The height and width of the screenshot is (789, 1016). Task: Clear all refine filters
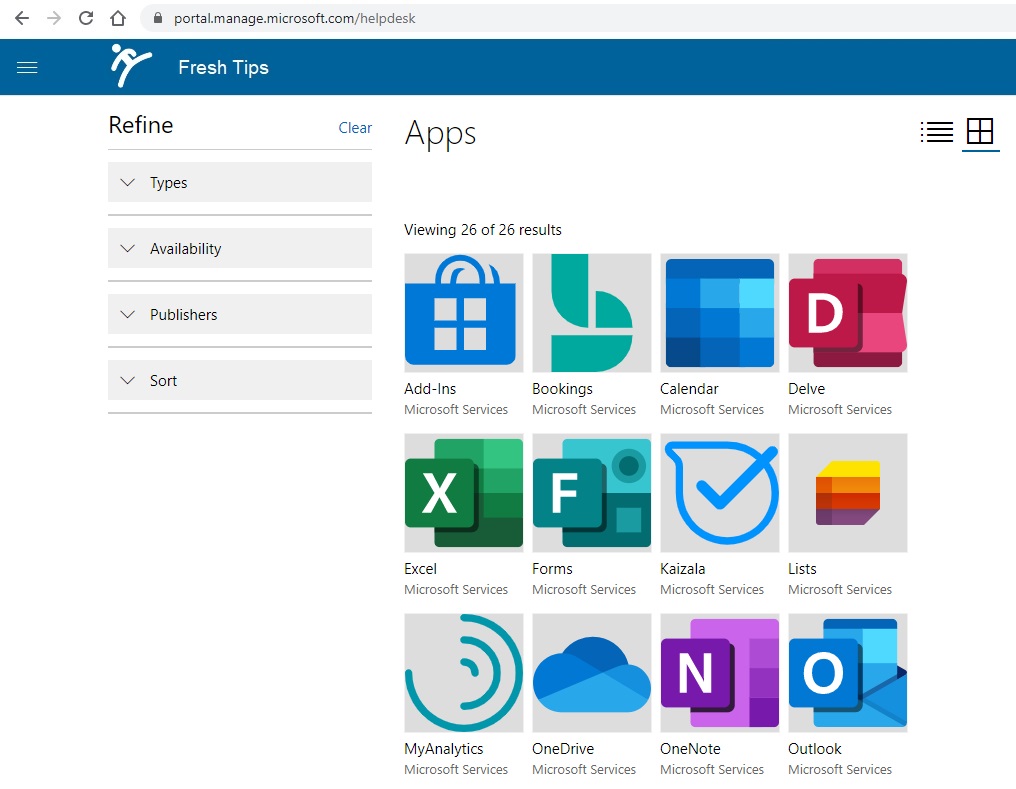tap(355, 128)
